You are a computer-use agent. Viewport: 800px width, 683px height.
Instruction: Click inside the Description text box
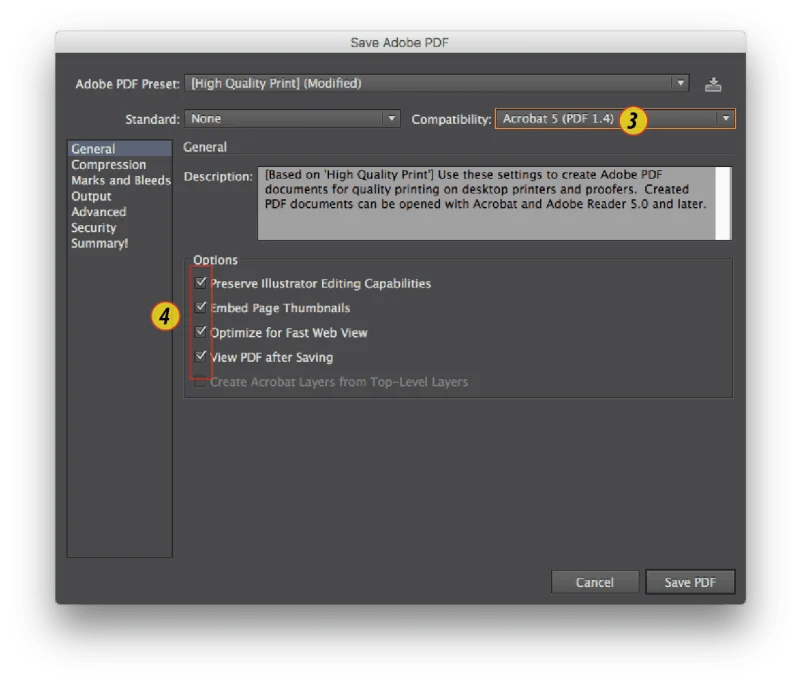[487, 204]
